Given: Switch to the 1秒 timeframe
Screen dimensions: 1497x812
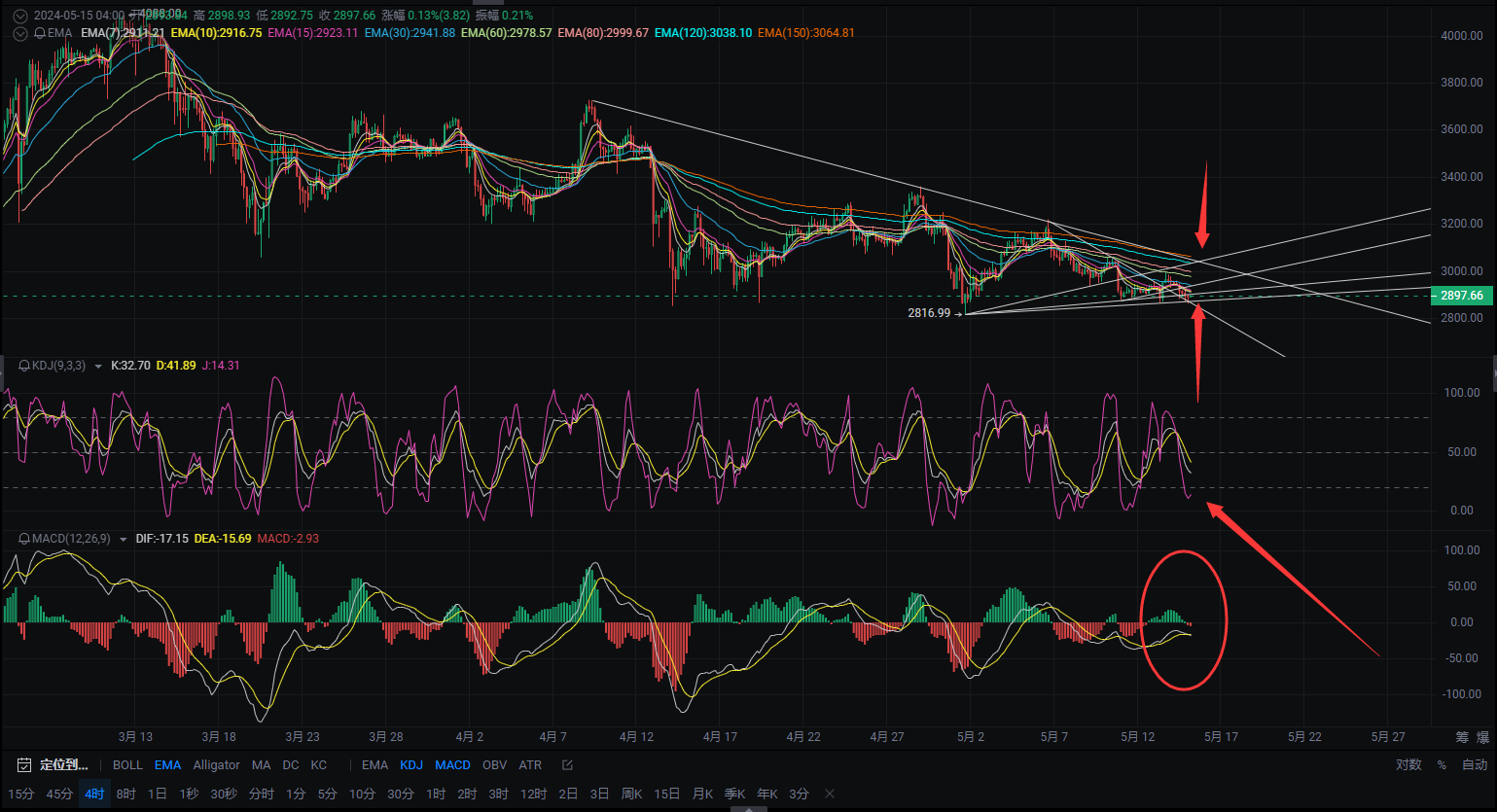Looking at the screenshot, I should [189, 794].
